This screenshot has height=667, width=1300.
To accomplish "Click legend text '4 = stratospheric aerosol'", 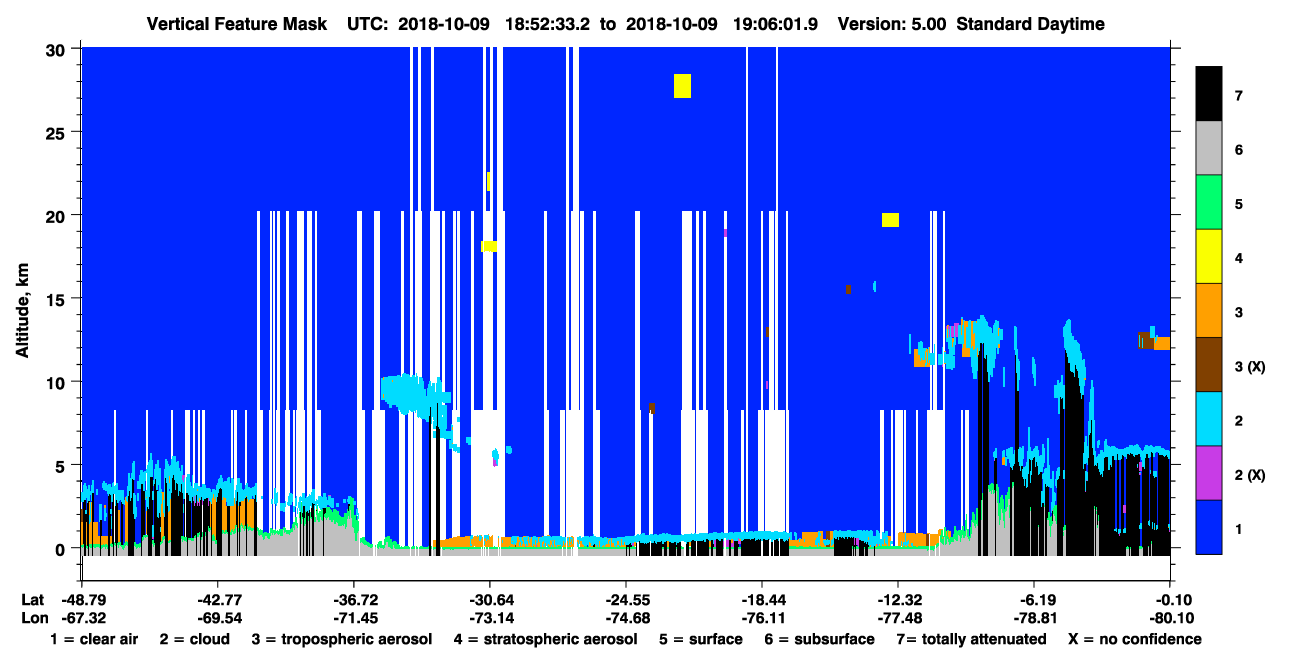I will (x=545, y=639).
